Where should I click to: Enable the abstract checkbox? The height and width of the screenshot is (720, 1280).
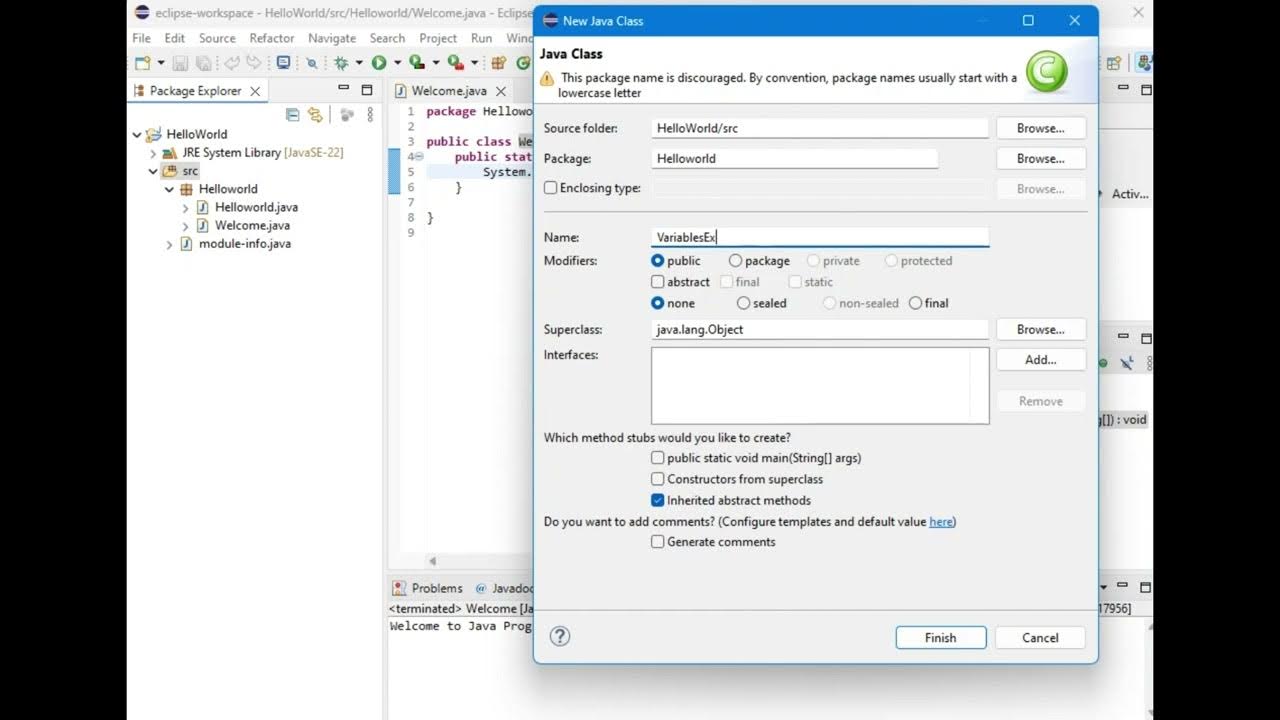[658, 282]
